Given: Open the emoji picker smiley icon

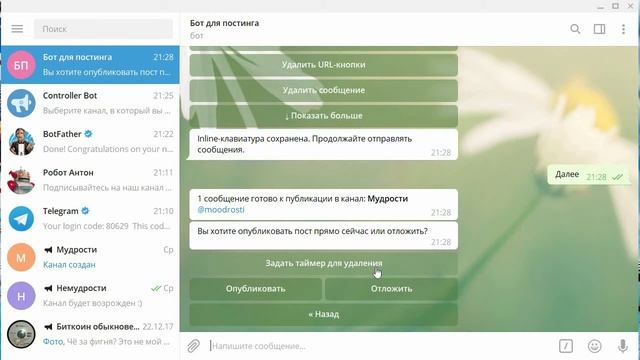Looking at the screenshot, I should click(594, 346).
